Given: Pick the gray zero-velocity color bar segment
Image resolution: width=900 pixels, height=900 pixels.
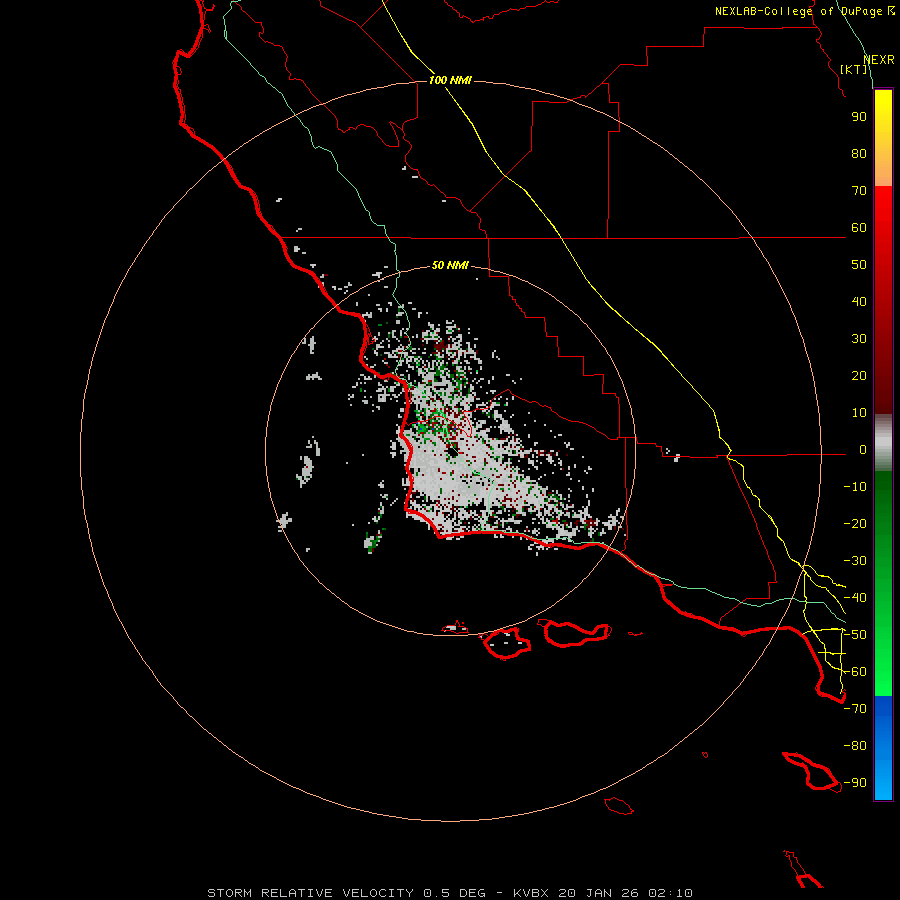Looking at the screenshot, I should tap(883, 443).
